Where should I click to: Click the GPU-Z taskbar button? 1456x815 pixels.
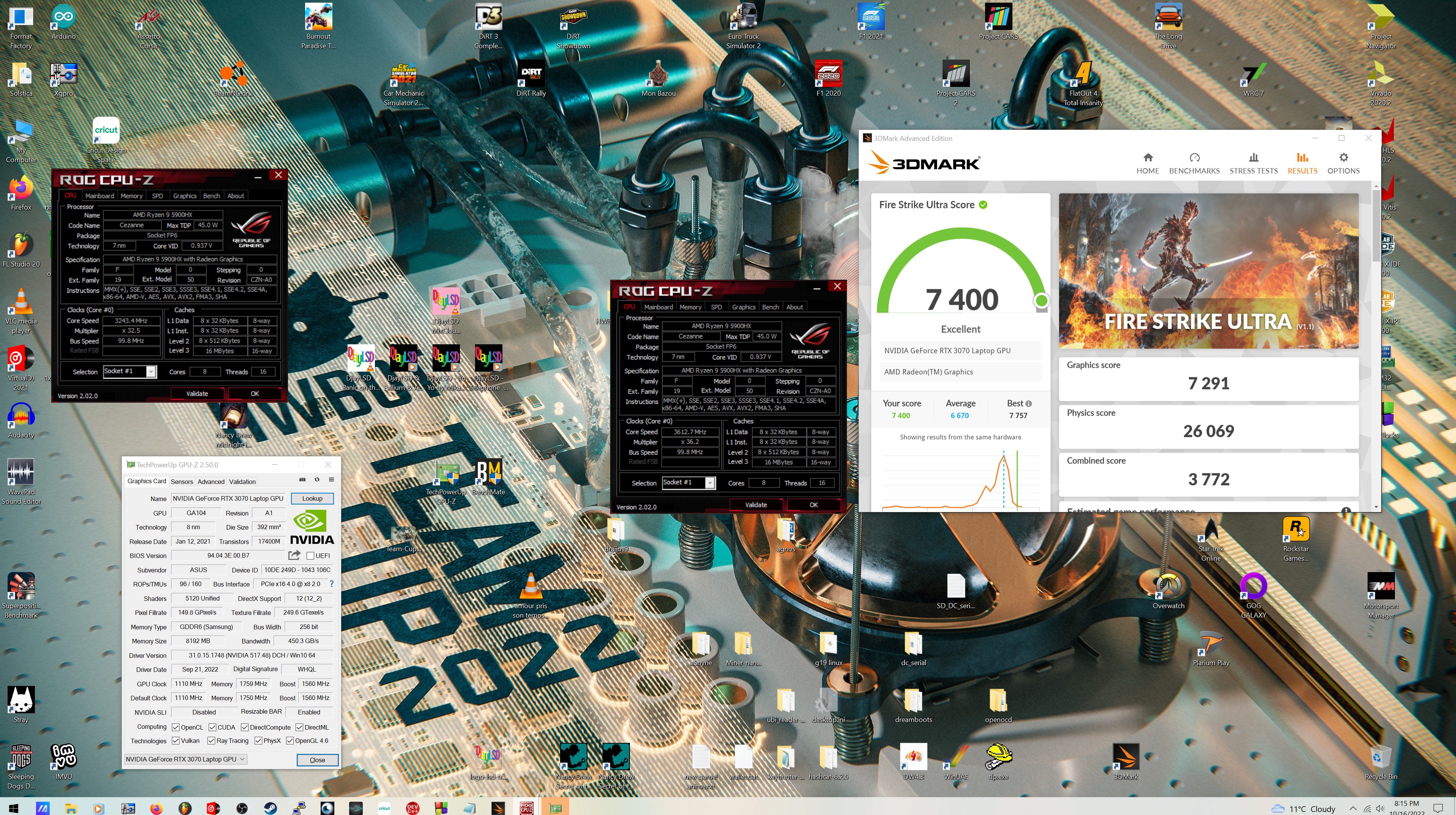pyautogui.click(x=555, y=808)
